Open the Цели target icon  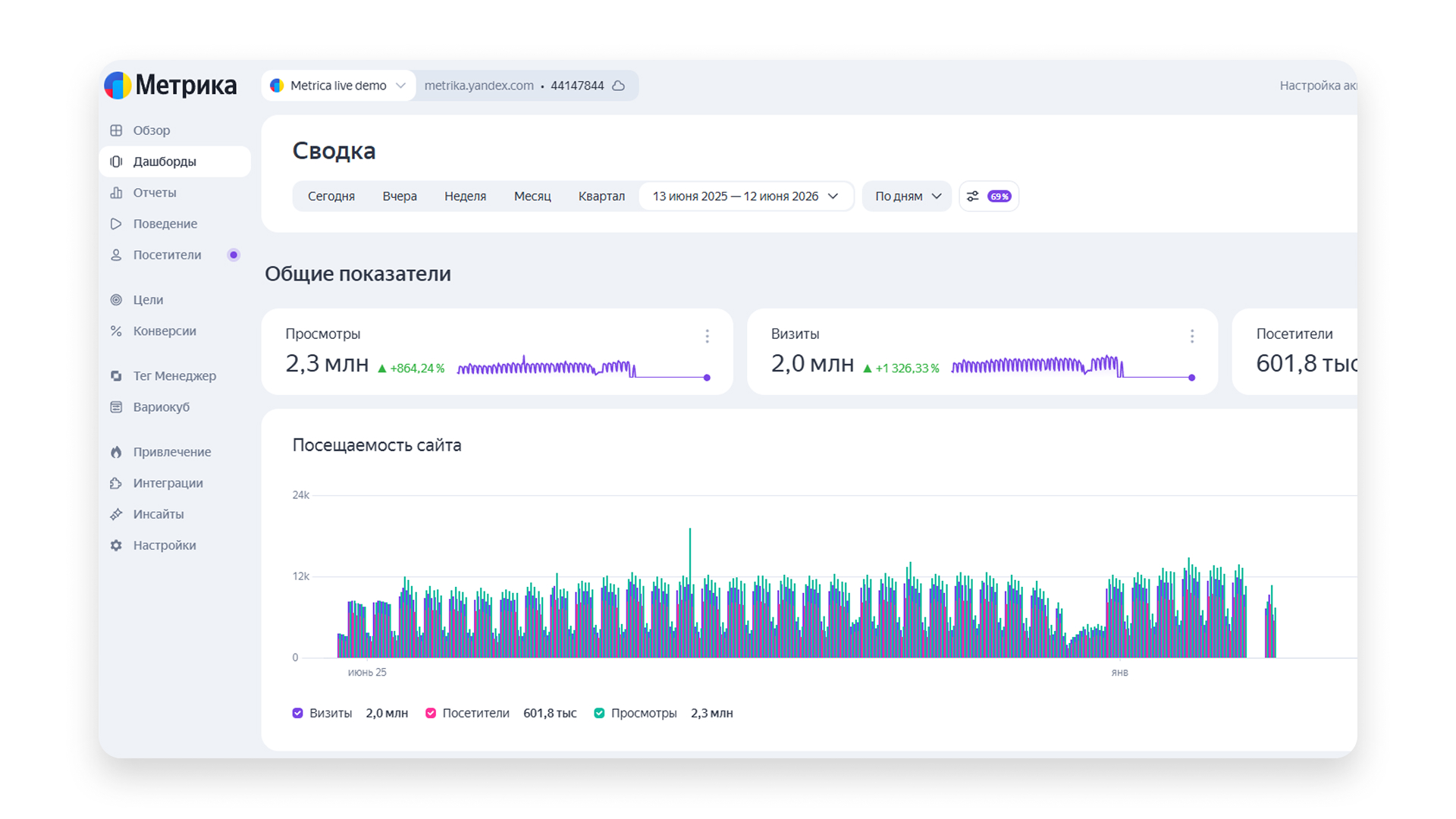tap(116, 300)
